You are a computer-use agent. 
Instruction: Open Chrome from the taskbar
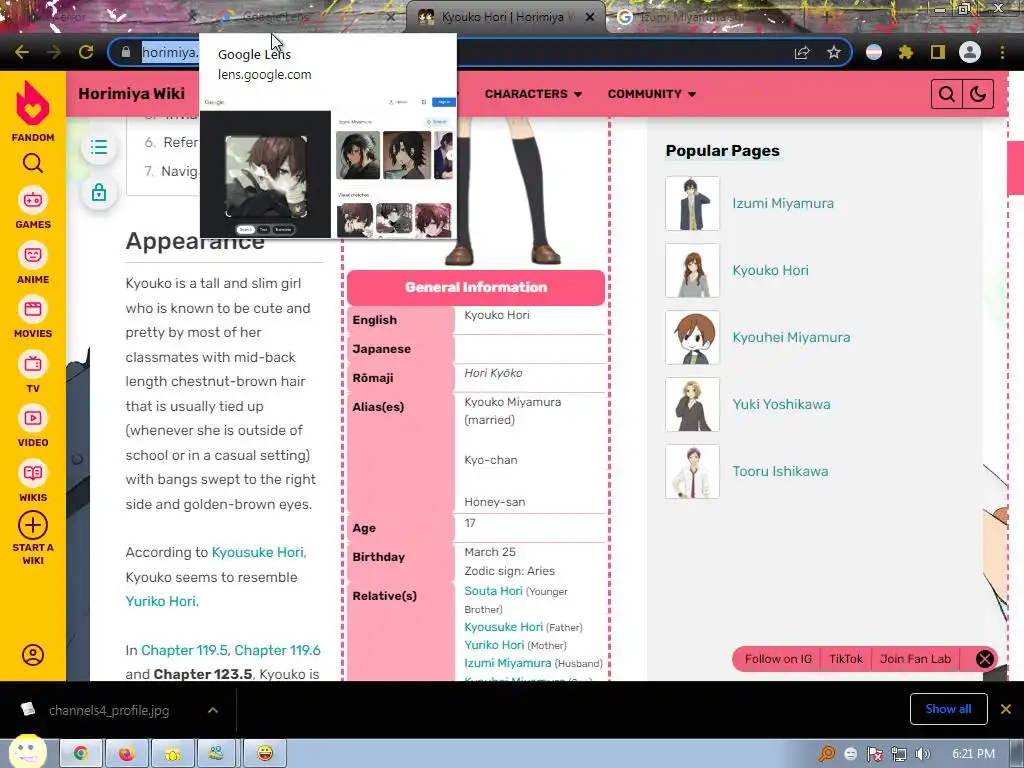81,754
